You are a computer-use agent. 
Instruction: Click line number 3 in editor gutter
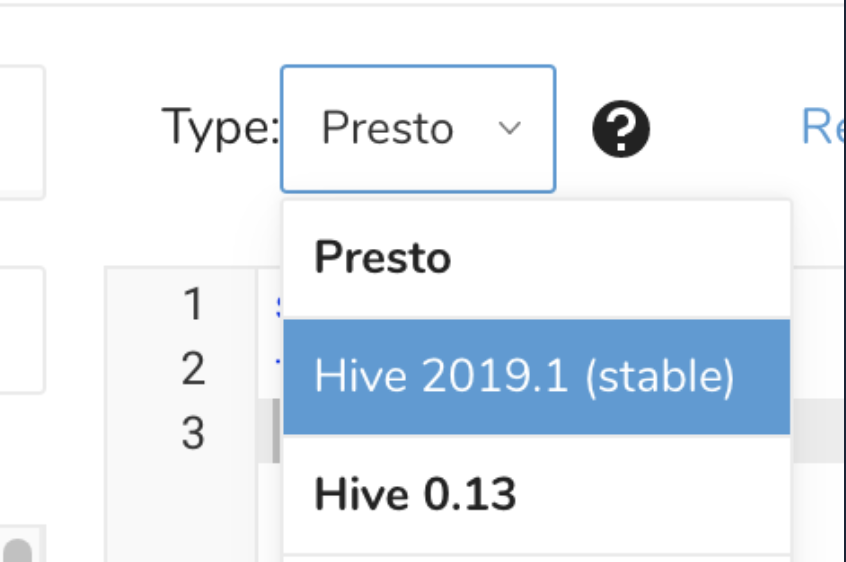[x=193, y=434]
